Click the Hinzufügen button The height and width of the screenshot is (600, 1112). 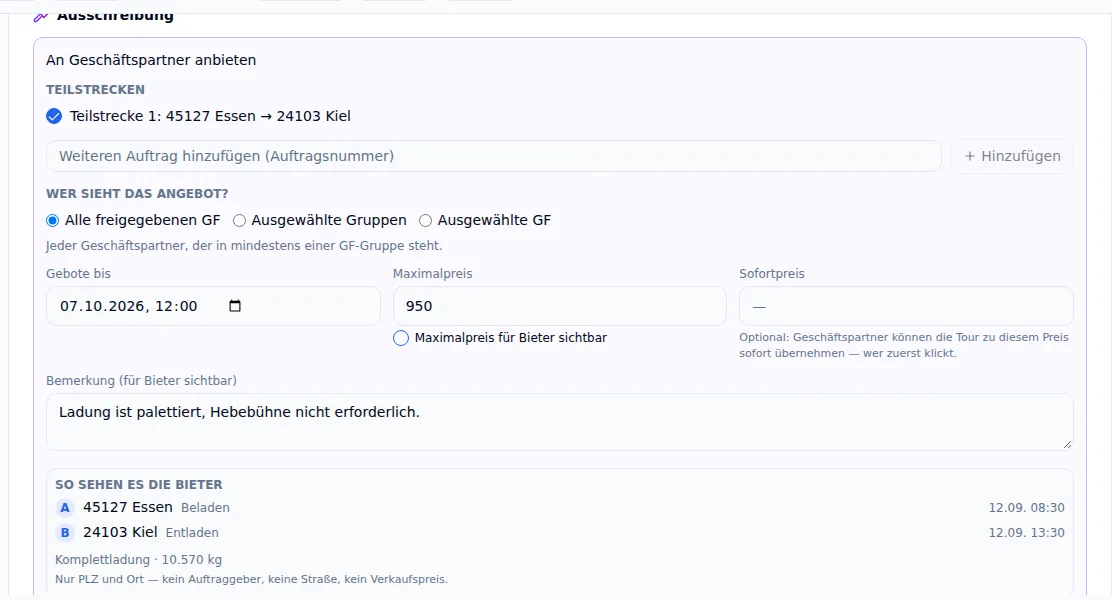coord(1012,156)
